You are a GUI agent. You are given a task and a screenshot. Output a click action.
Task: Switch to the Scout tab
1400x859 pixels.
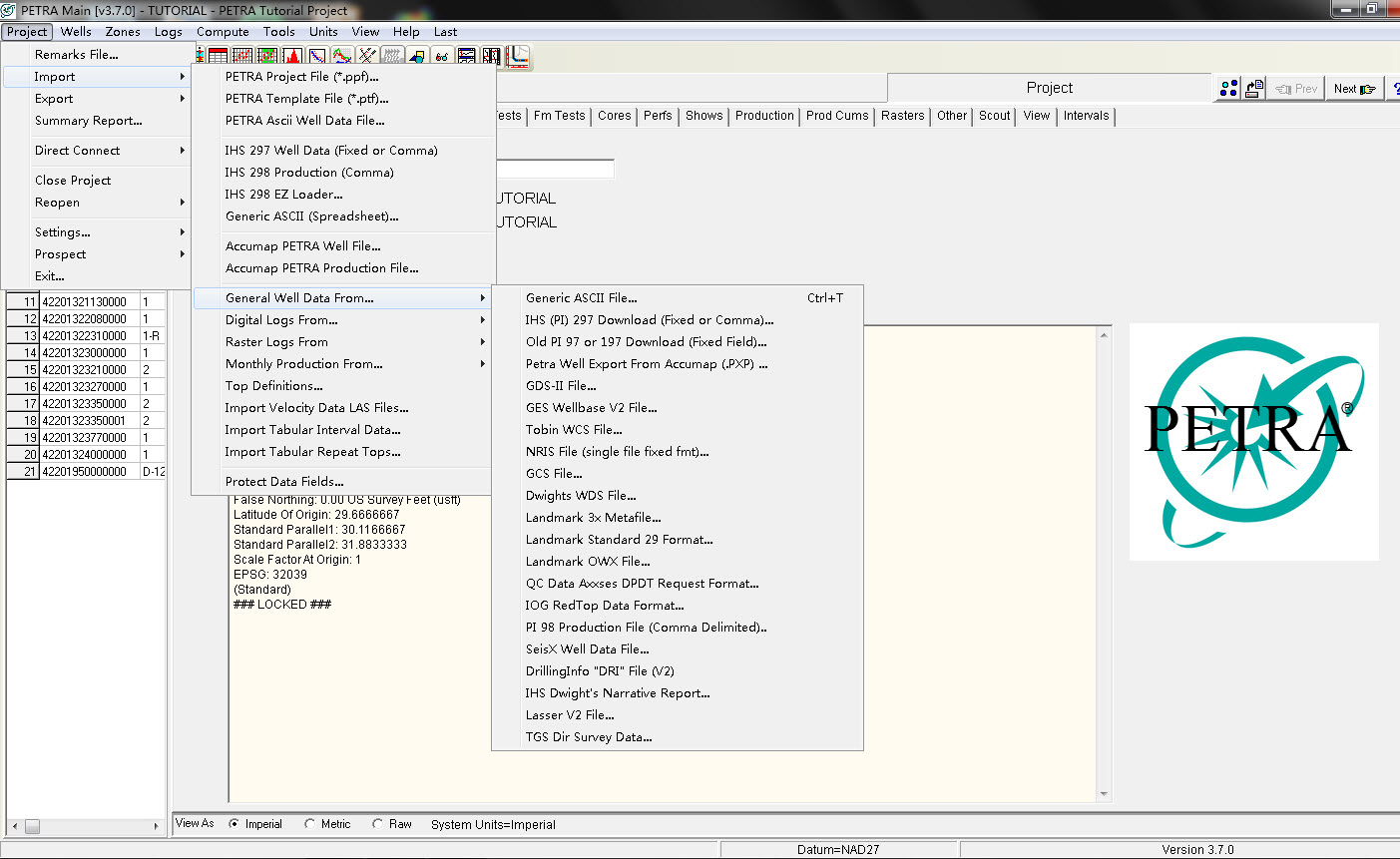994,116
